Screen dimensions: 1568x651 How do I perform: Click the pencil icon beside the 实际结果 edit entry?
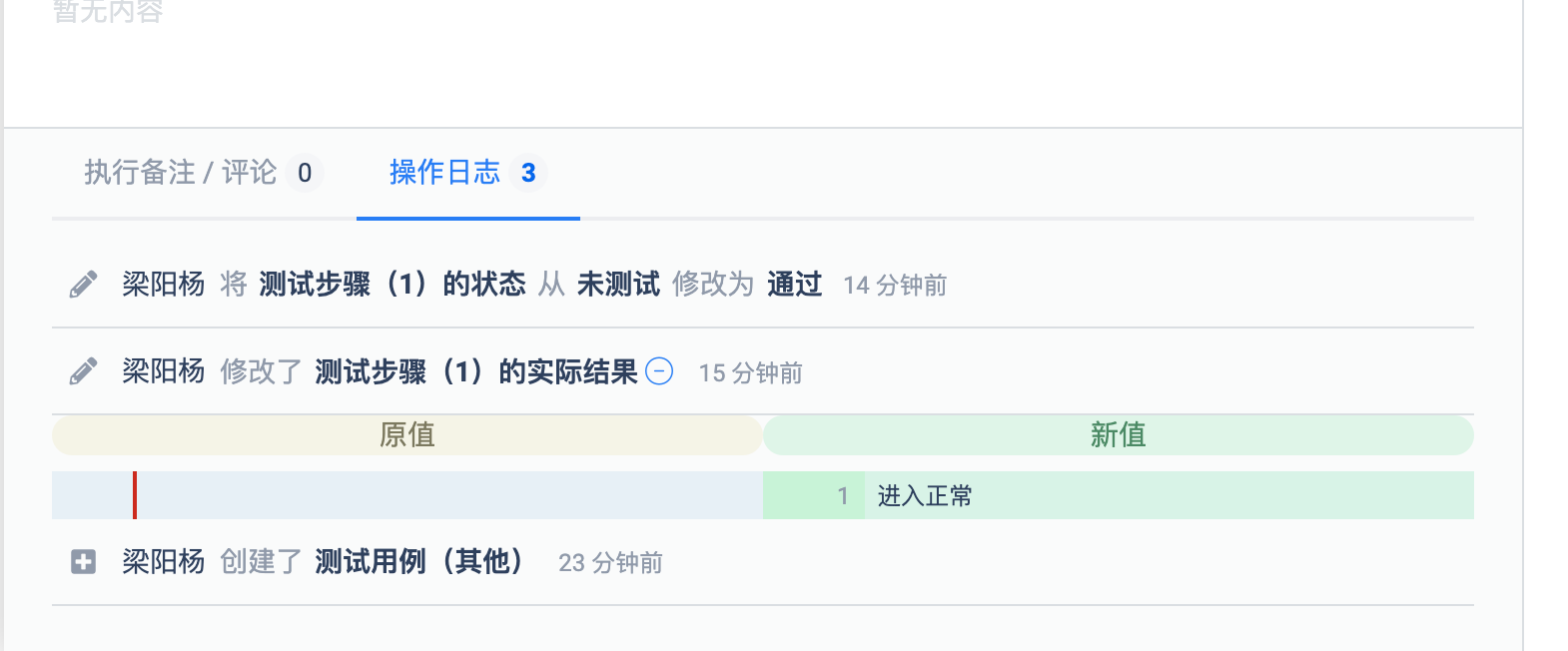[x=83, y=371]
